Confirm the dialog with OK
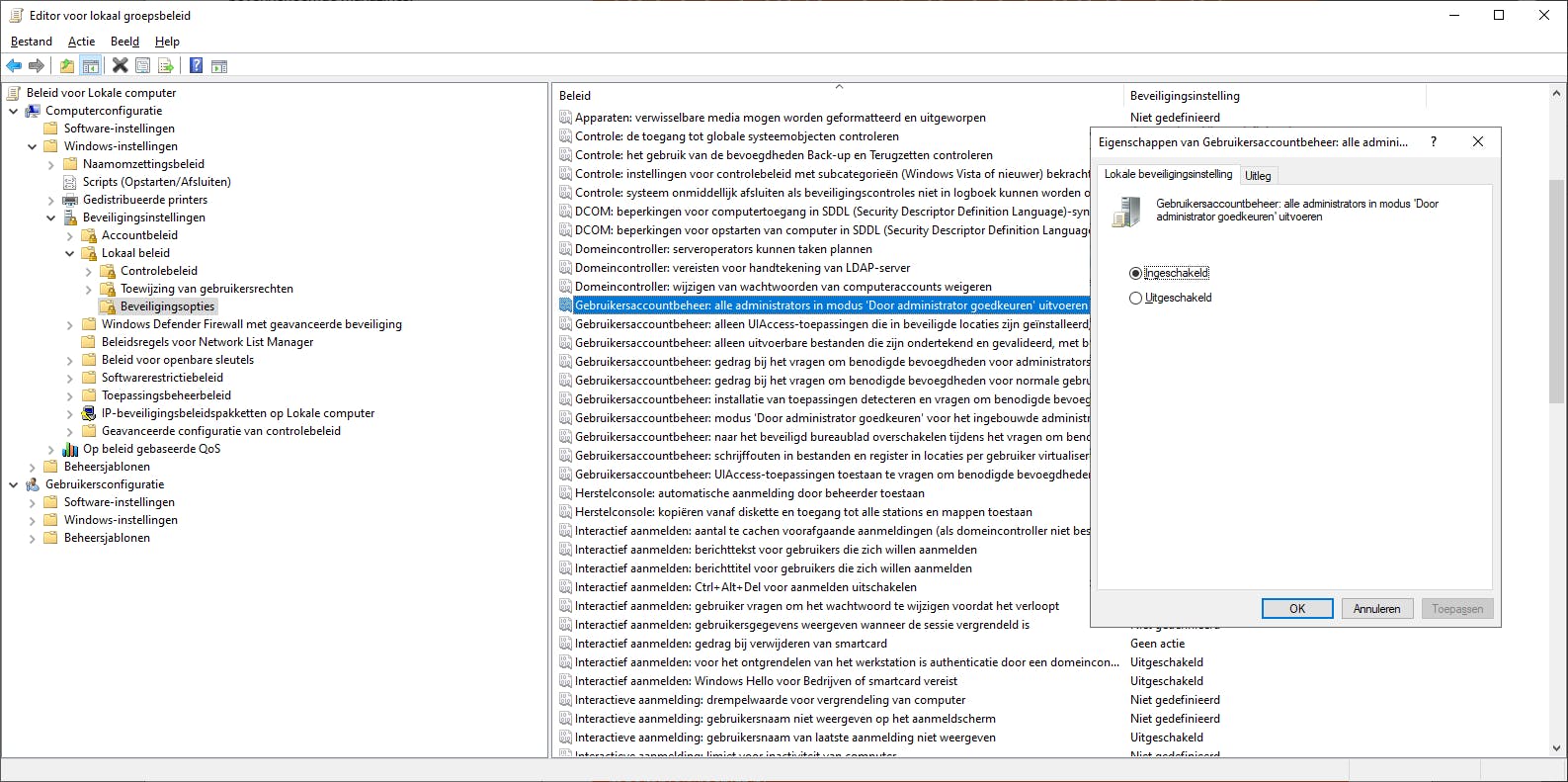 (1297, 609)
